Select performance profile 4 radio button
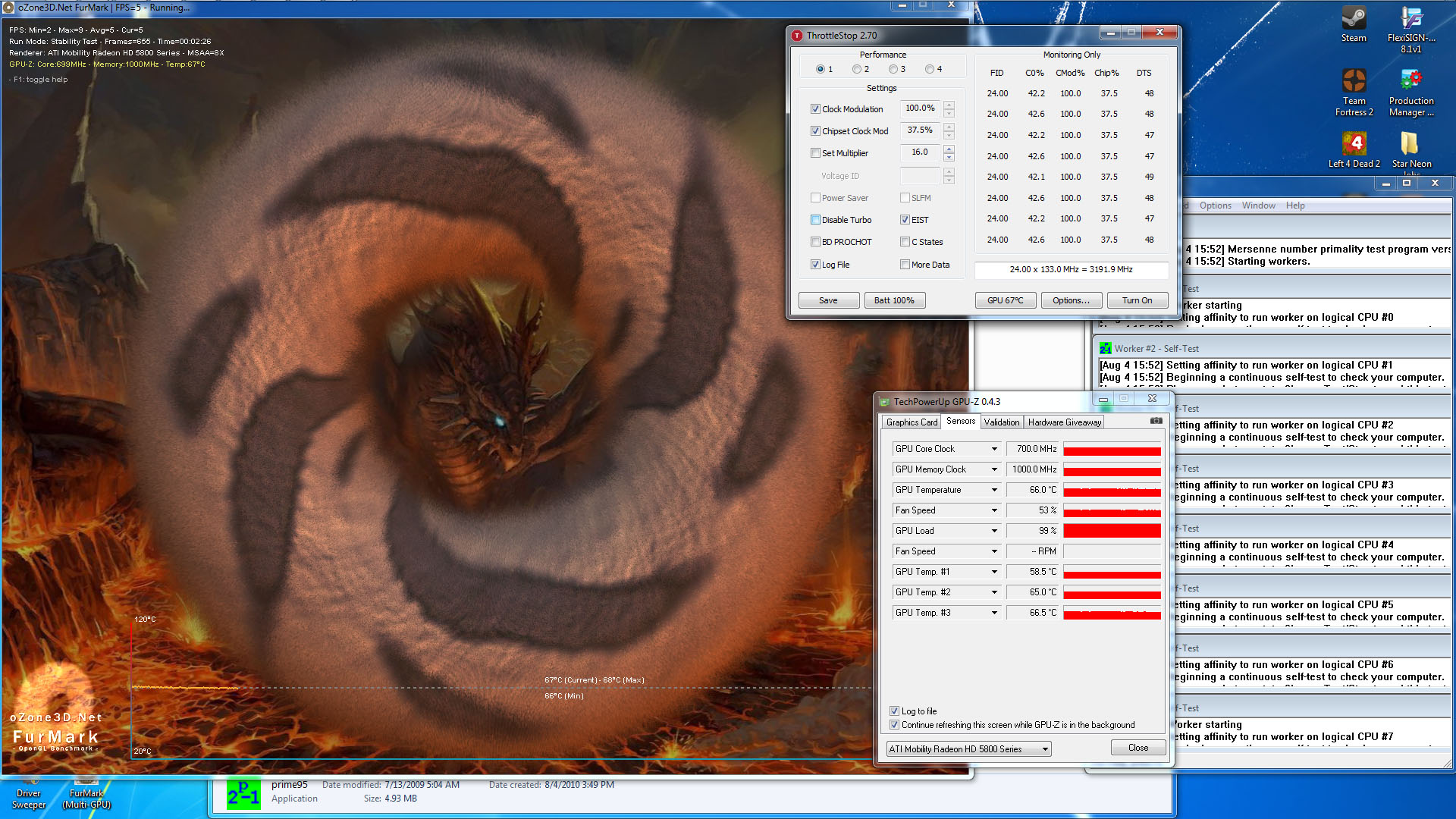1456x819 pixels. click(x=930, y=69)
